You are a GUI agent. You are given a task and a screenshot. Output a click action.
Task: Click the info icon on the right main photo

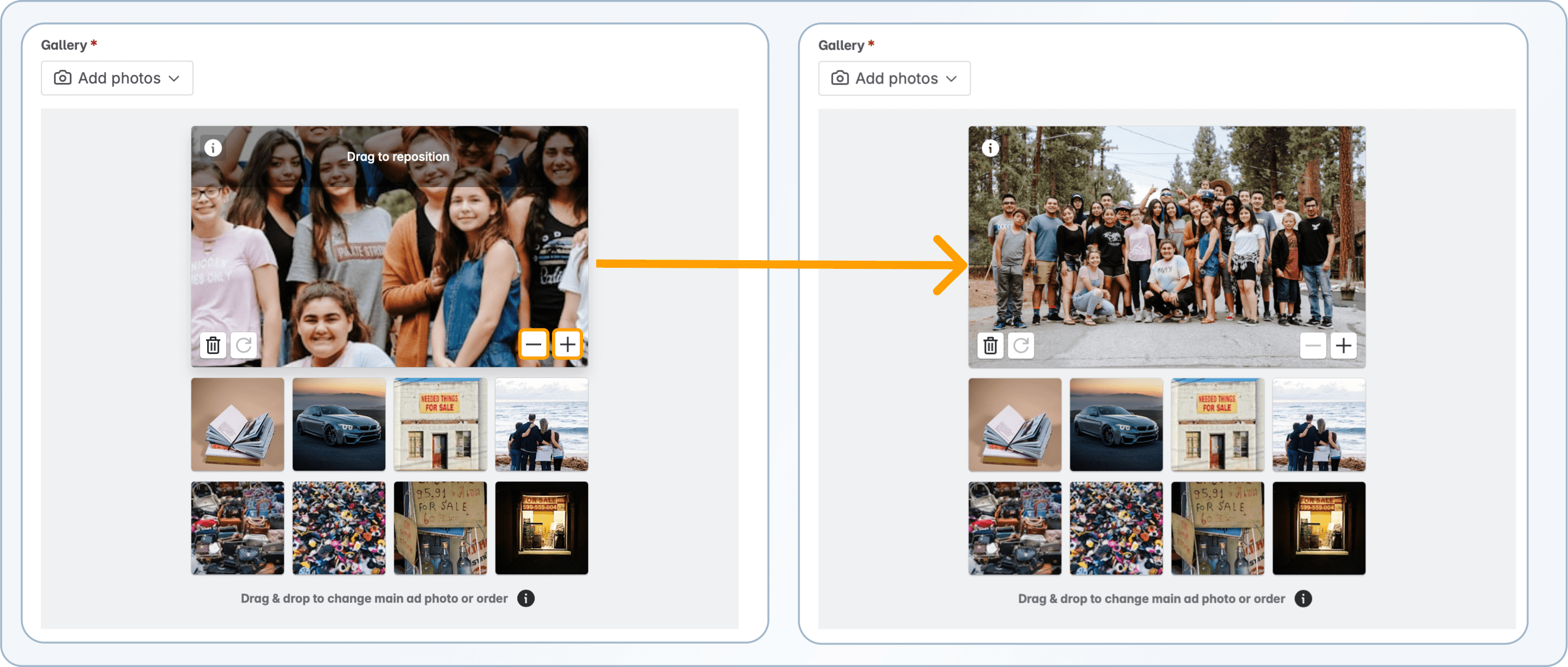point(990,147)
